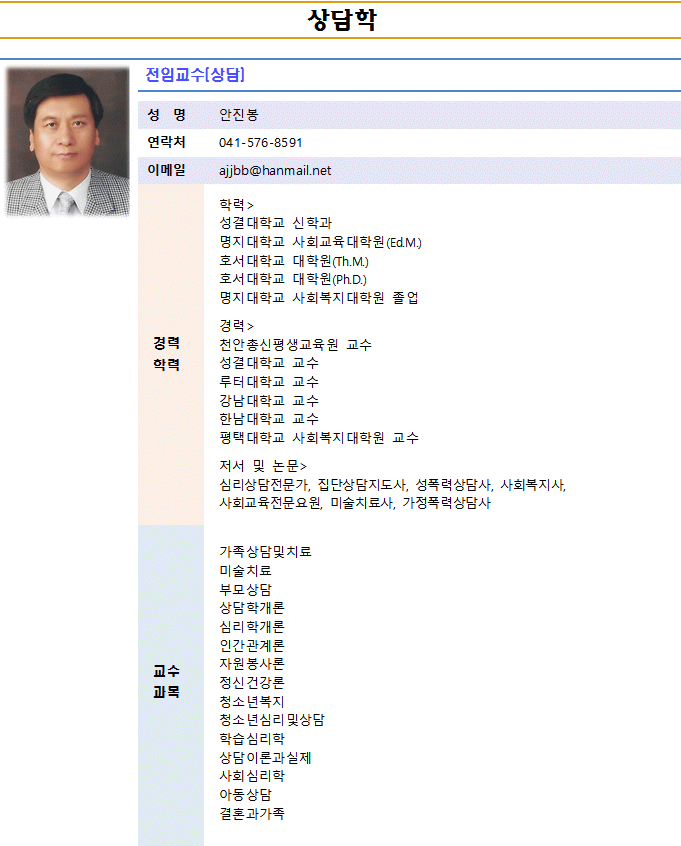
Task: Select 천안총신평생교육원 교수 line
Action: click(295, 344)
